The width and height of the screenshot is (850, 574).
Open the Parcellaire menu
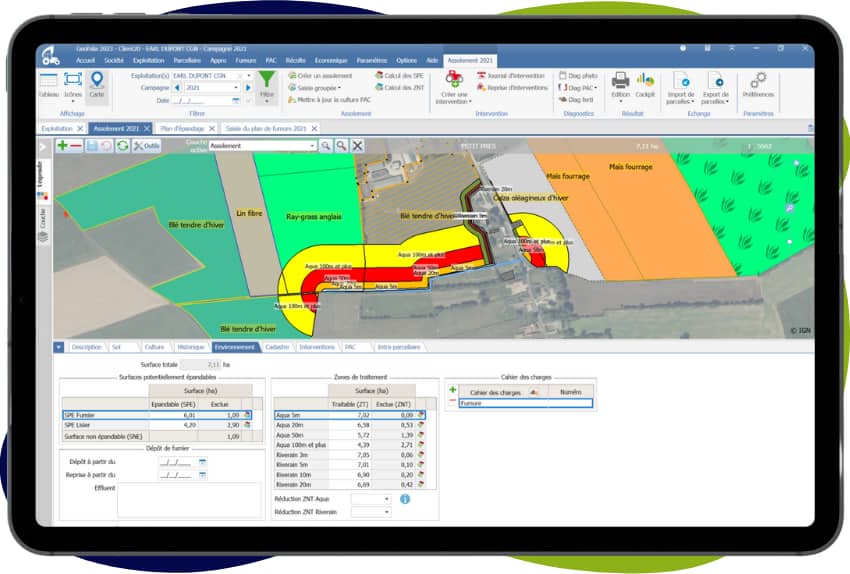point(187,60)
